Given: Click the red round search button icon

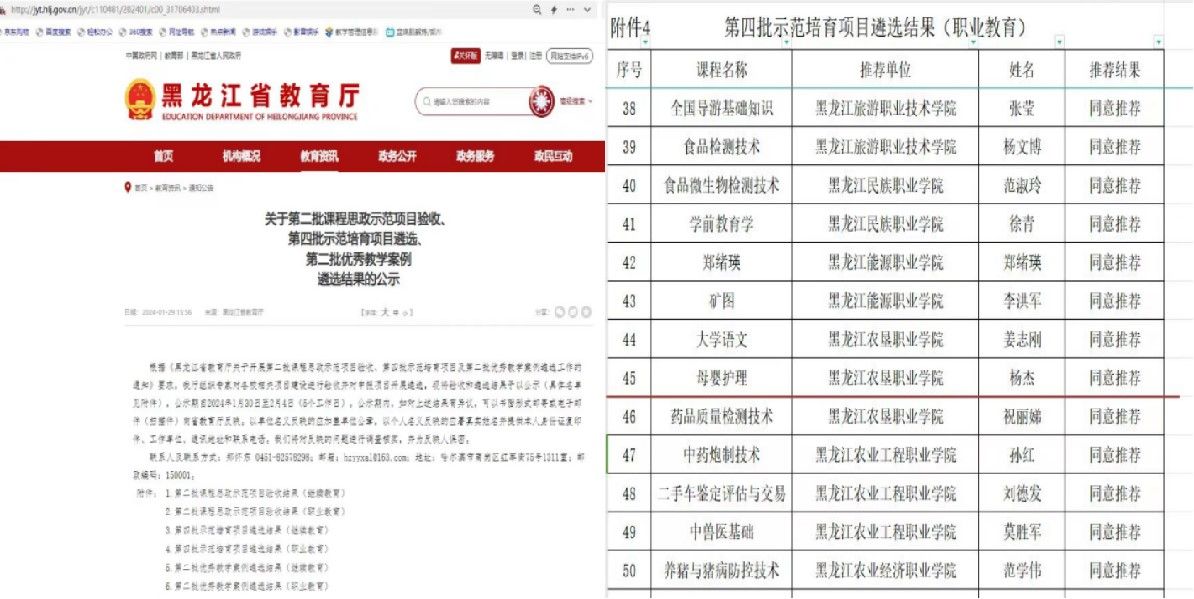Looking at the screenshot, I should (x=540, y=101).
